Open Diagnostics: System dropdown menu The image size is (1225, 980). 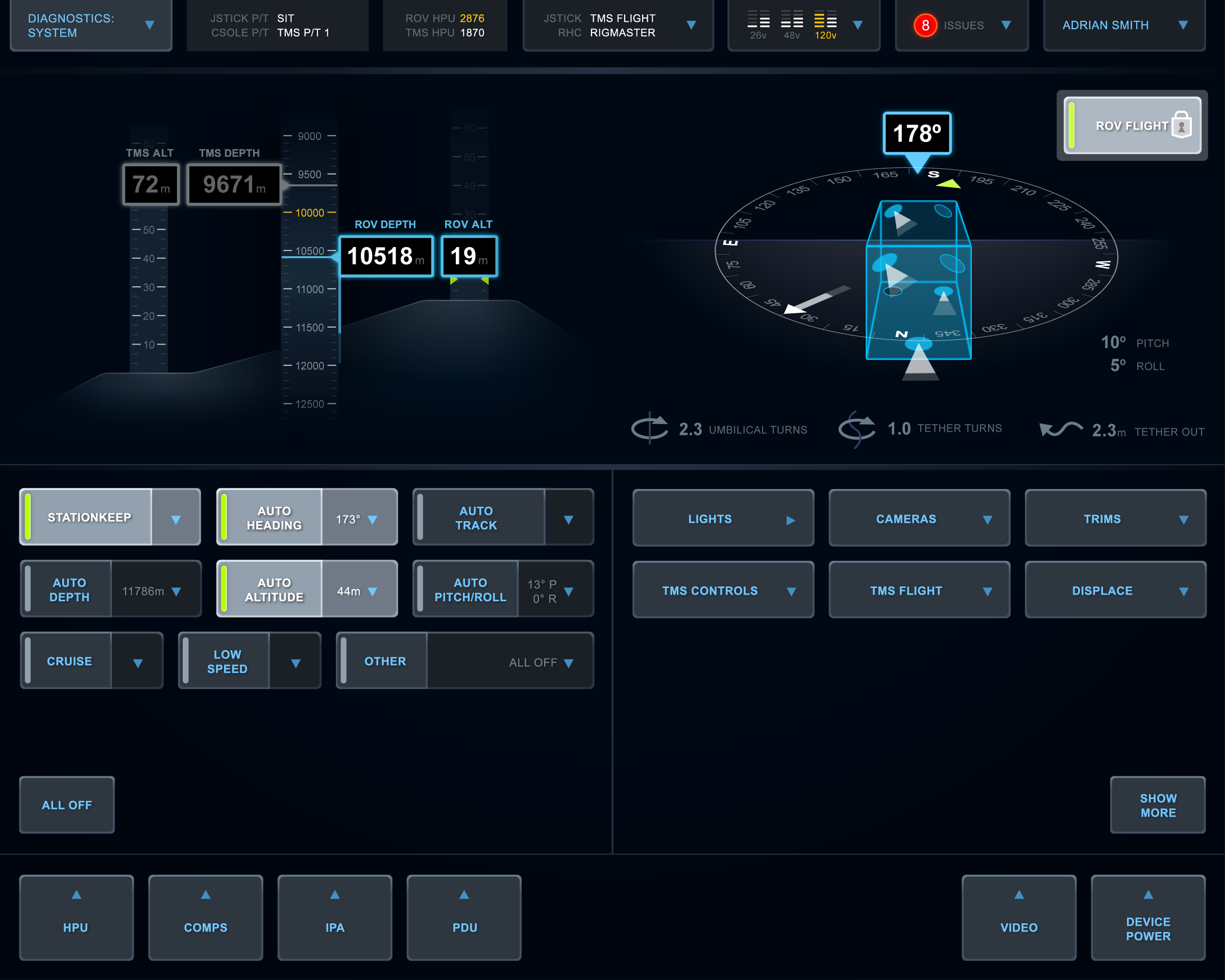tap(91, 26)
